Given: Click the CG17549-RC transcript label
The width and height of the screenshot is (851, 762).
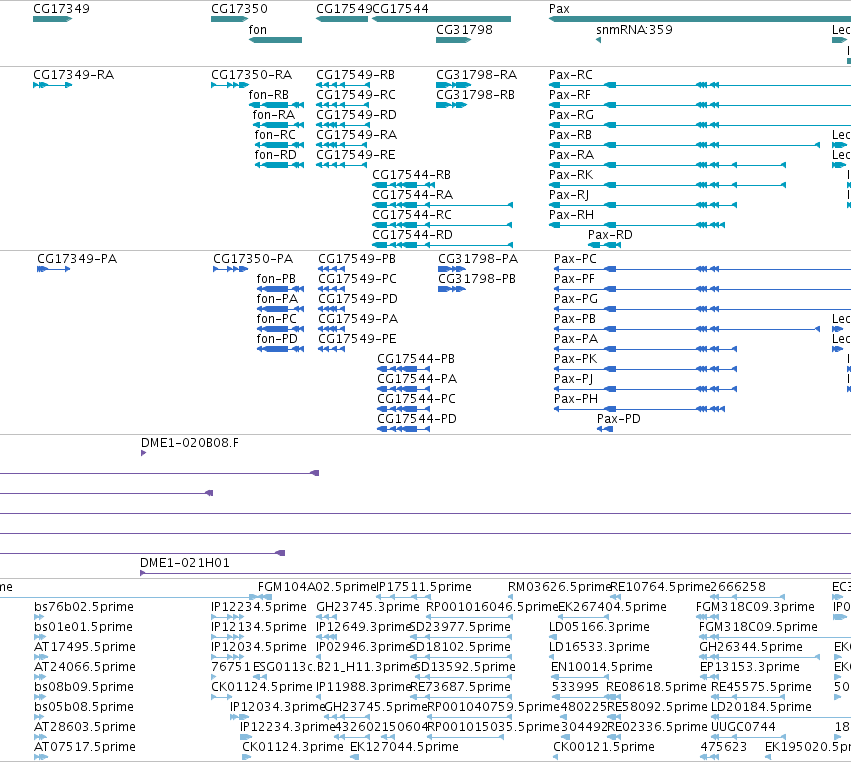Looking at the screenshot, I should click(x=356, y=94).
